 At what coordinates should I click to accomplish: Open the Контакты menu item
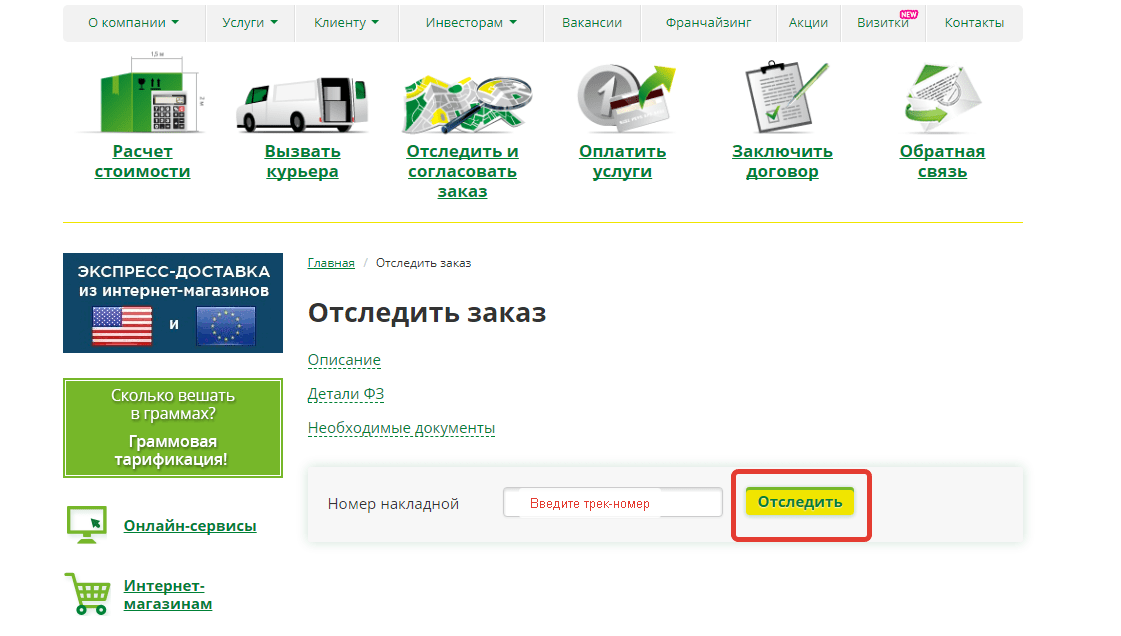pyautogui.click(x=974, y=23)
